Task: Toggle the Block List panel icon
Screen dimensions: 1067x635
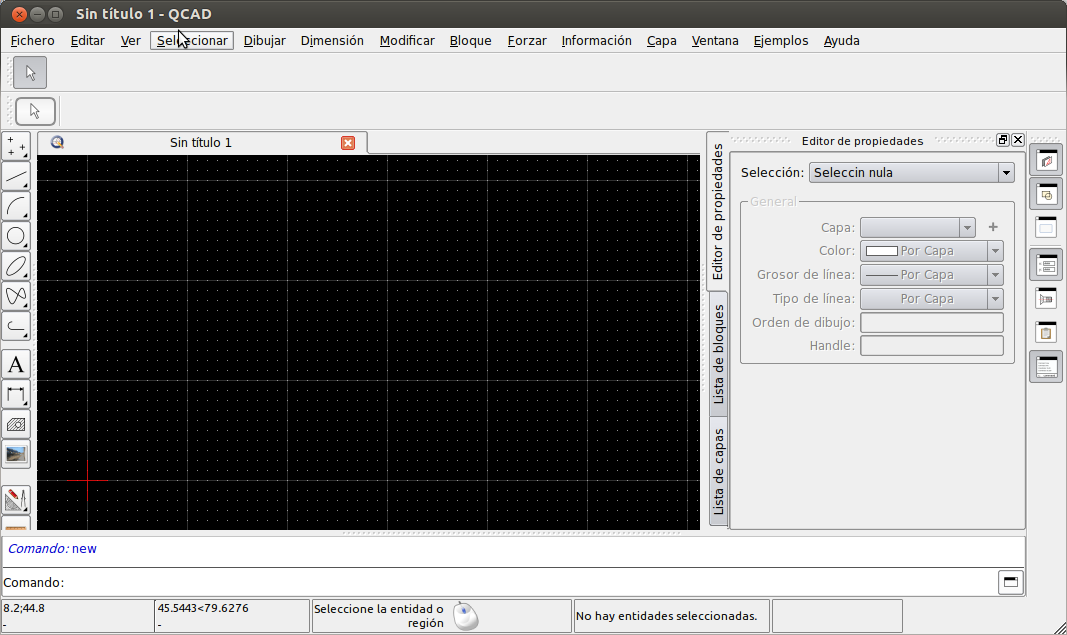Action: pyautogui.click(x=1047, y=195)
